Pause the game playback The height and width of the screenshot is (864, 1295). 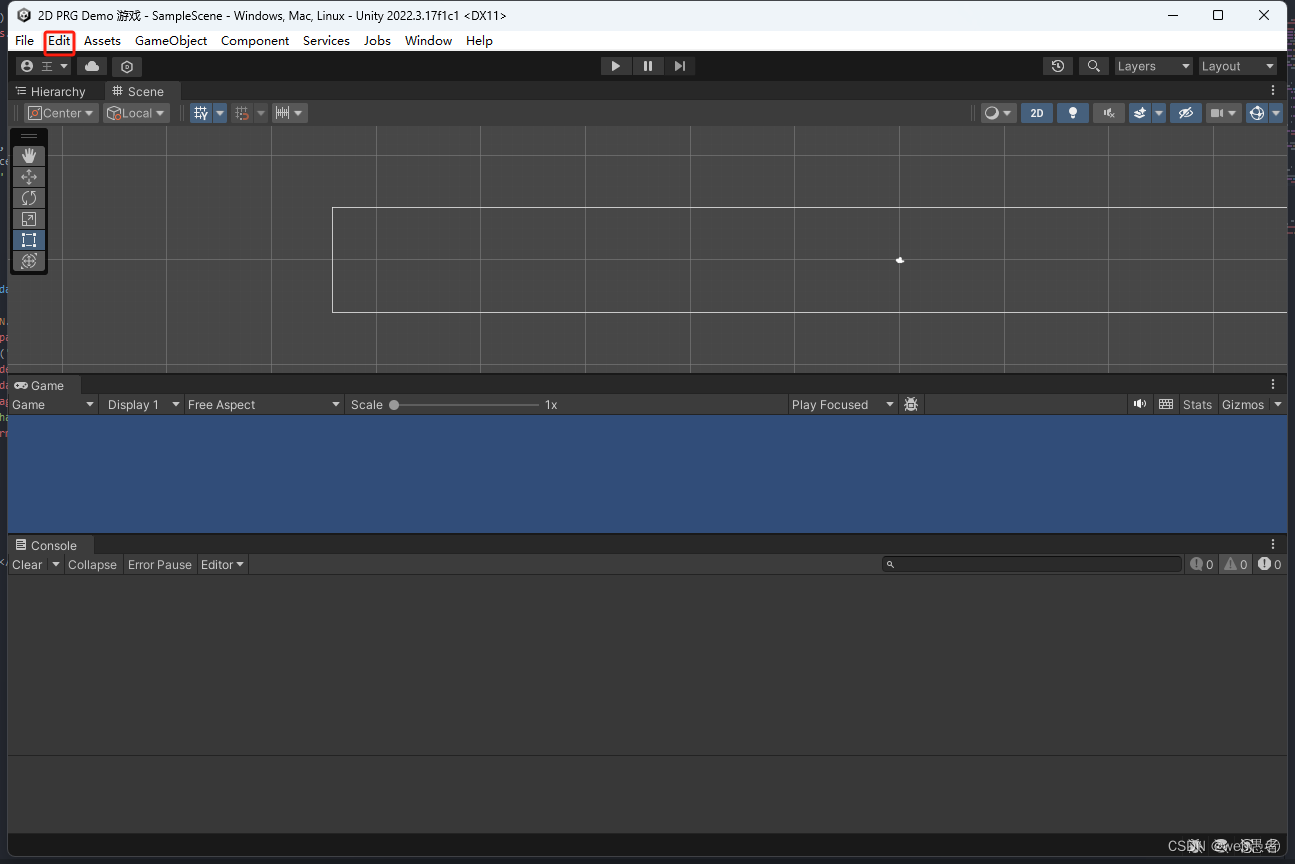[648, 66]
